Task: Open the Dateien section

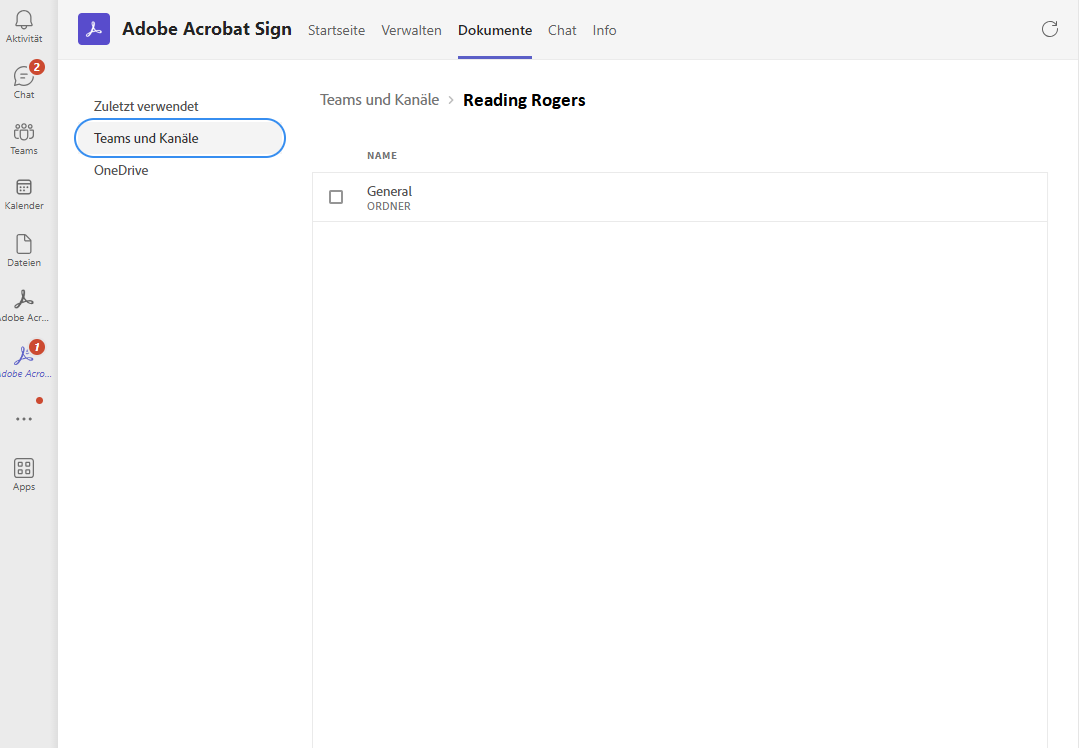Action: 23,248
